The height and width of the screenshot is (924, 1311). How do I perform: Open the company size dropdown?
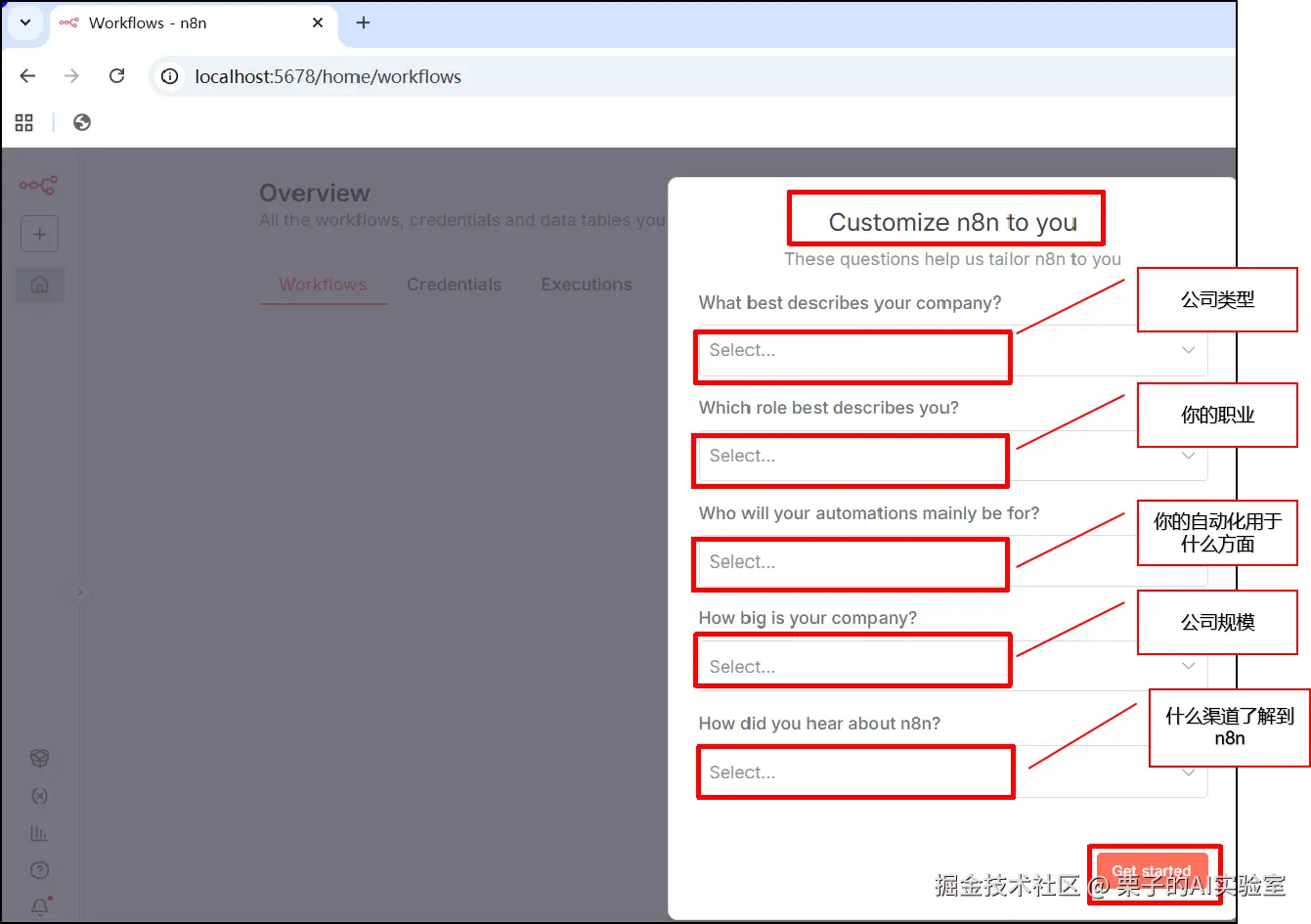coord(953,666)
